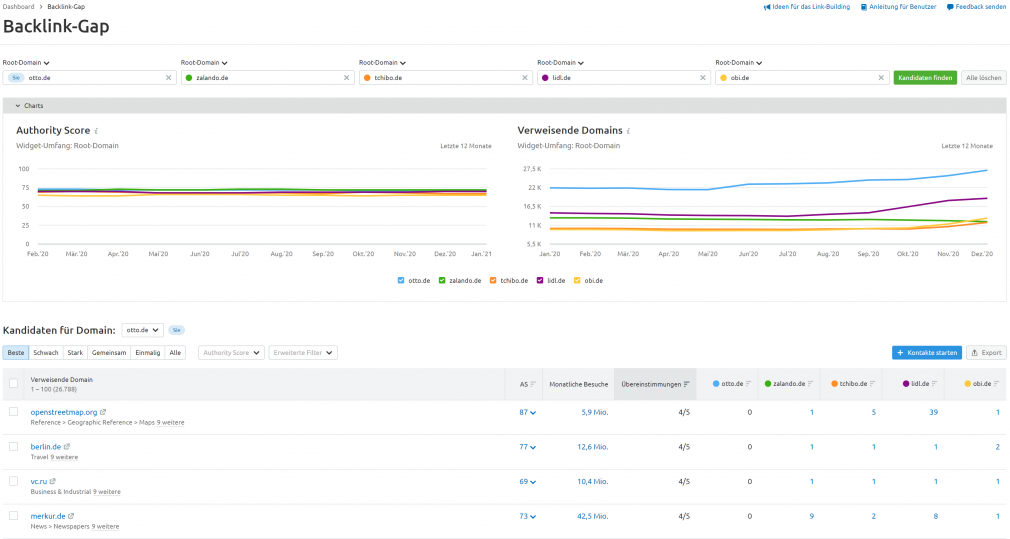
Task: Toggle otto.de legend checkbox in chart
Action: coord(401,281)
